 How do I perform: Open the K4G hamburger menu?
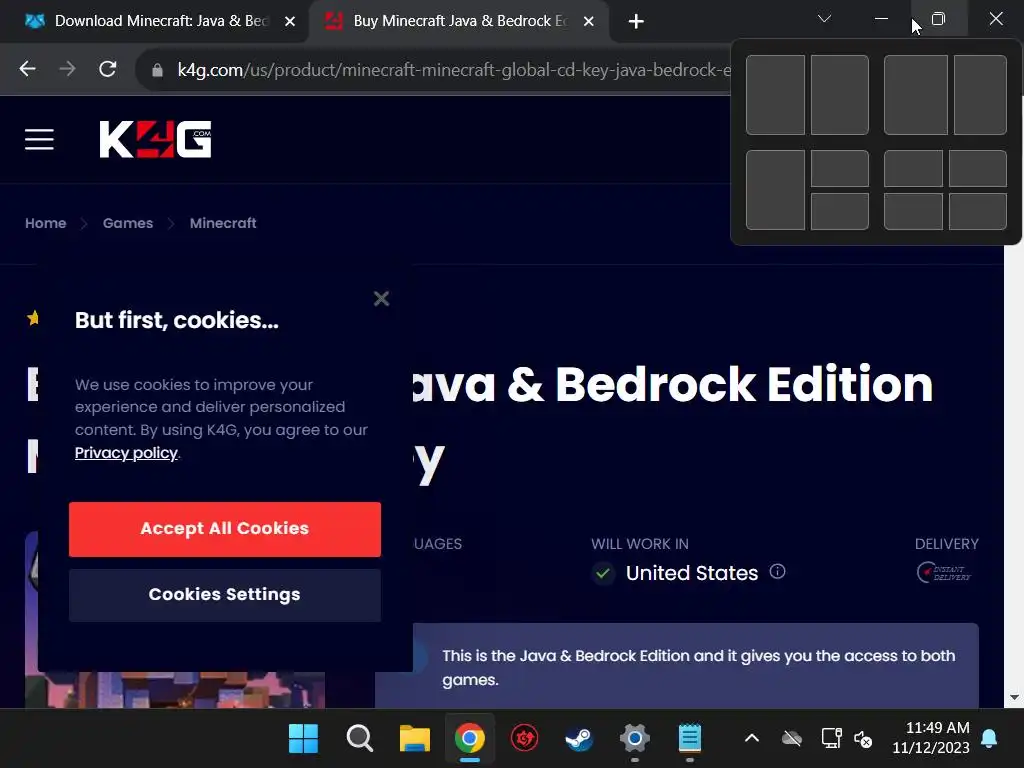pyautogui.click(x=39, y=139)
